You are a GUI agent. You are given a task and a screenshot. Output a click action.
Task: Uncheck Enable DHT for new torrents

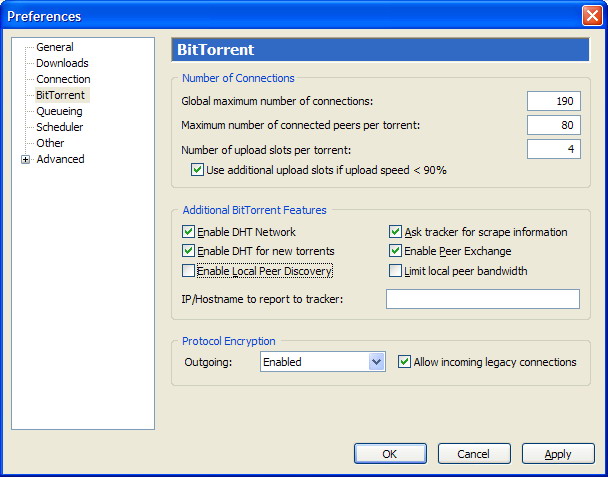[188, 251]
